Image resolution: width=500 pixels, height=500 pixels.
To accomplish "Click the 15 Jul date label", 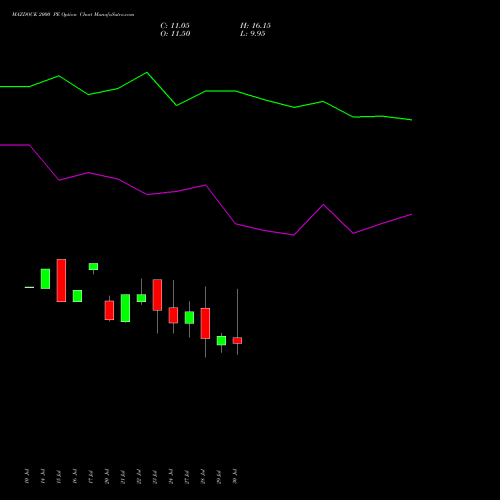I will click(59, 476).
